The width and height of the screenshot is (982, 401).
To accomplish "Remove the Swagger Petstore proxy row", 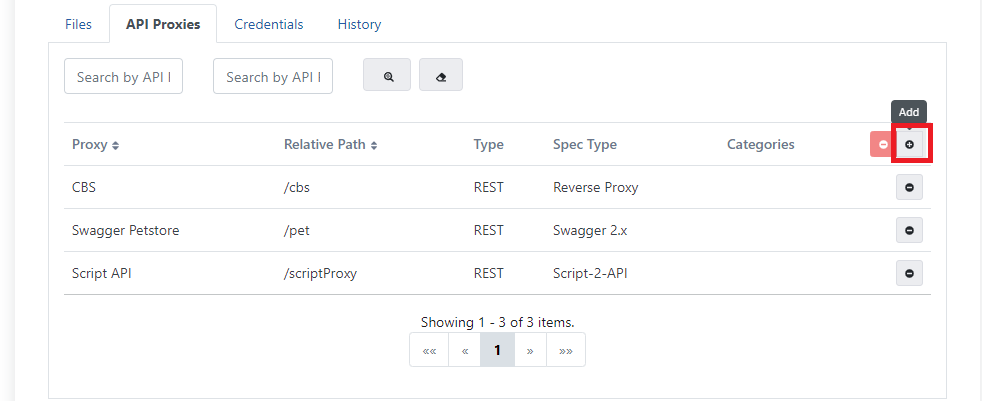I will click(x=909, y=231).
